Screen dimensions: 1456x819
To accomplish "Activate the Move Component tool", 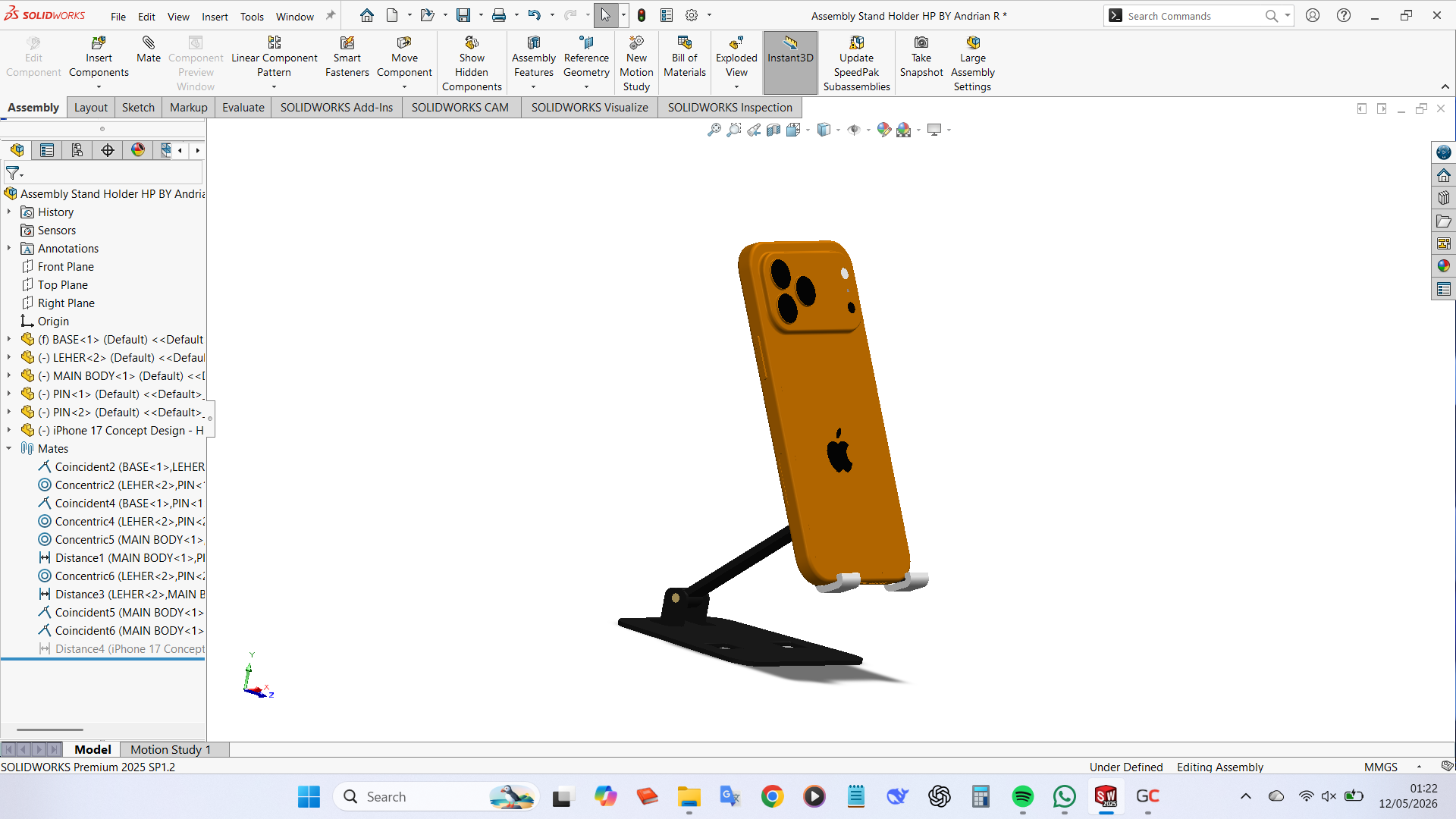I will (x=404, y=58).
